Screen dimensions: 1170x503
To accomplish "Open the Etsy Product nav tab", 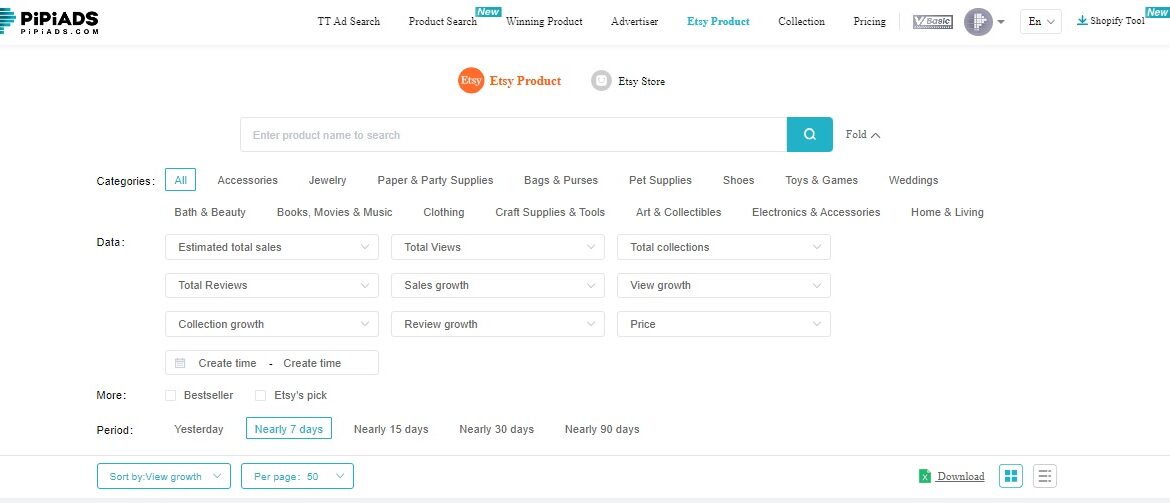I will coord(718,22).
